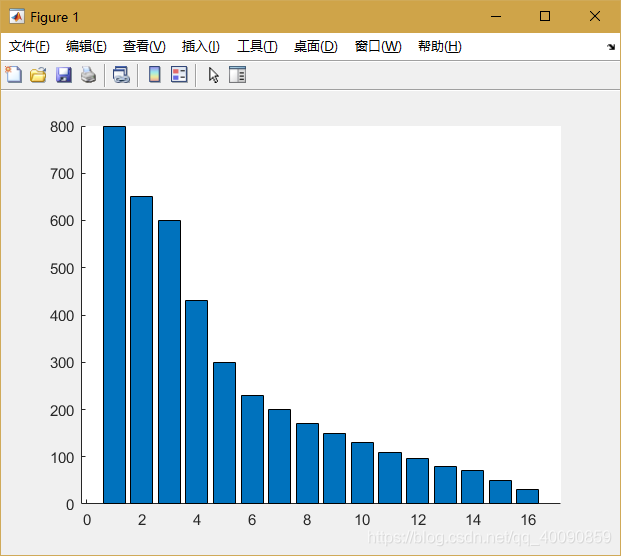Image resolution: width=621 pixels, height=556 pixels.
Task: Print the figure with the printer icon
Action: (x=88, y=74)
